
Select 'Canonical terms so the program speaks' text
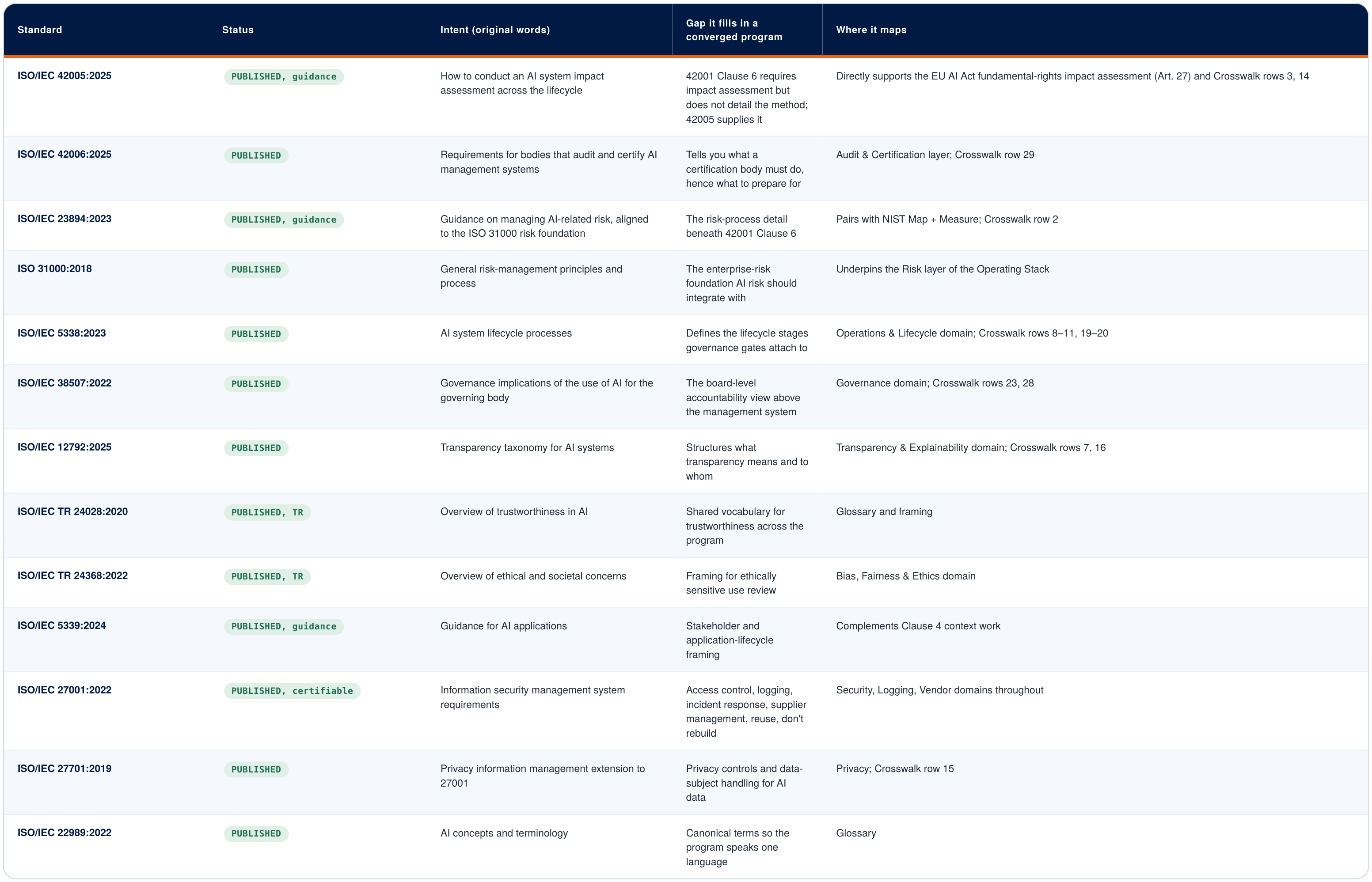click(x=737, y=847)
